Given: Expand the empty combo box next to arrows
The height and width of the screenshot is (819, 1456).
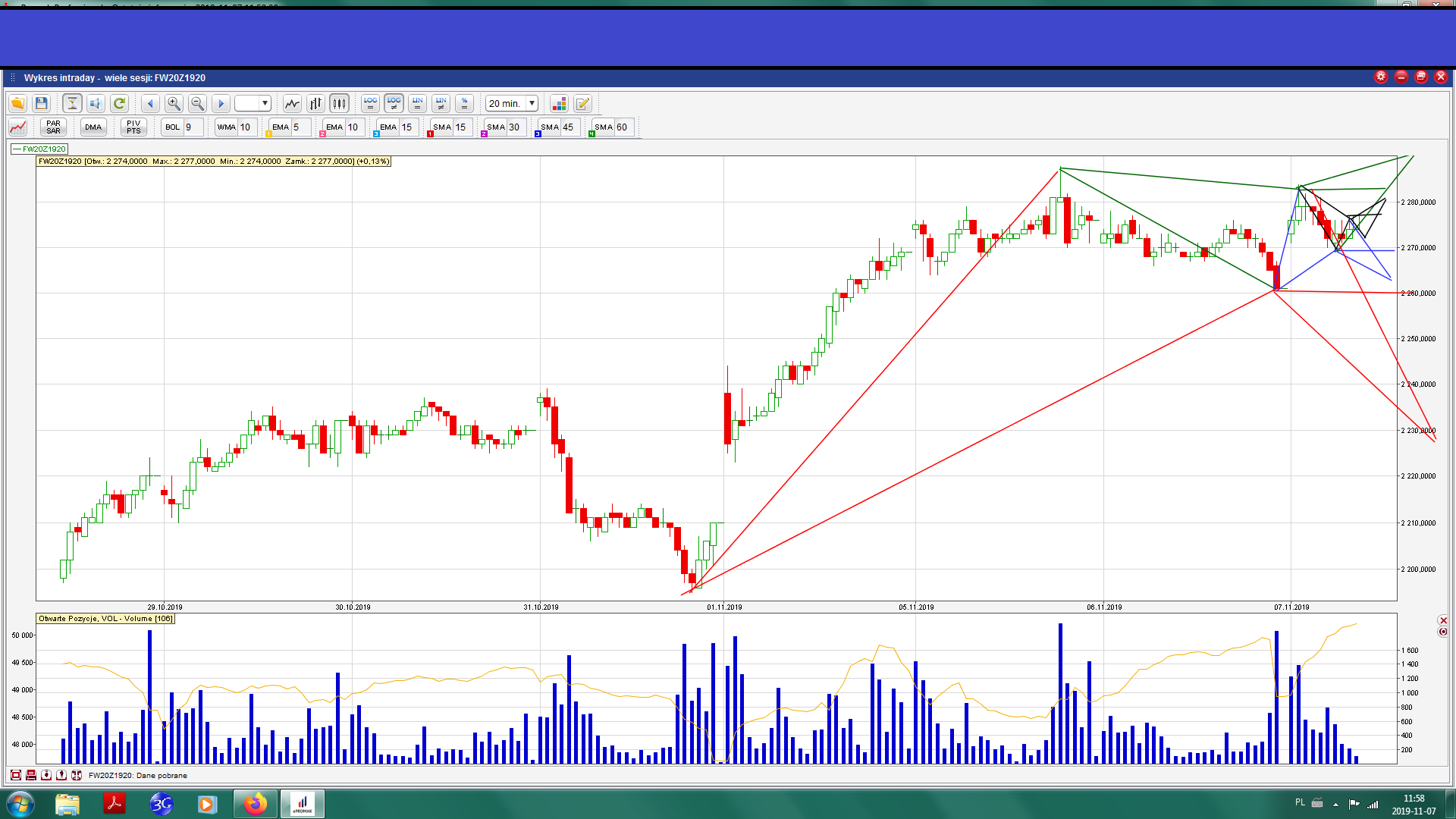Looking at the screenshot, I should [265, 104].
